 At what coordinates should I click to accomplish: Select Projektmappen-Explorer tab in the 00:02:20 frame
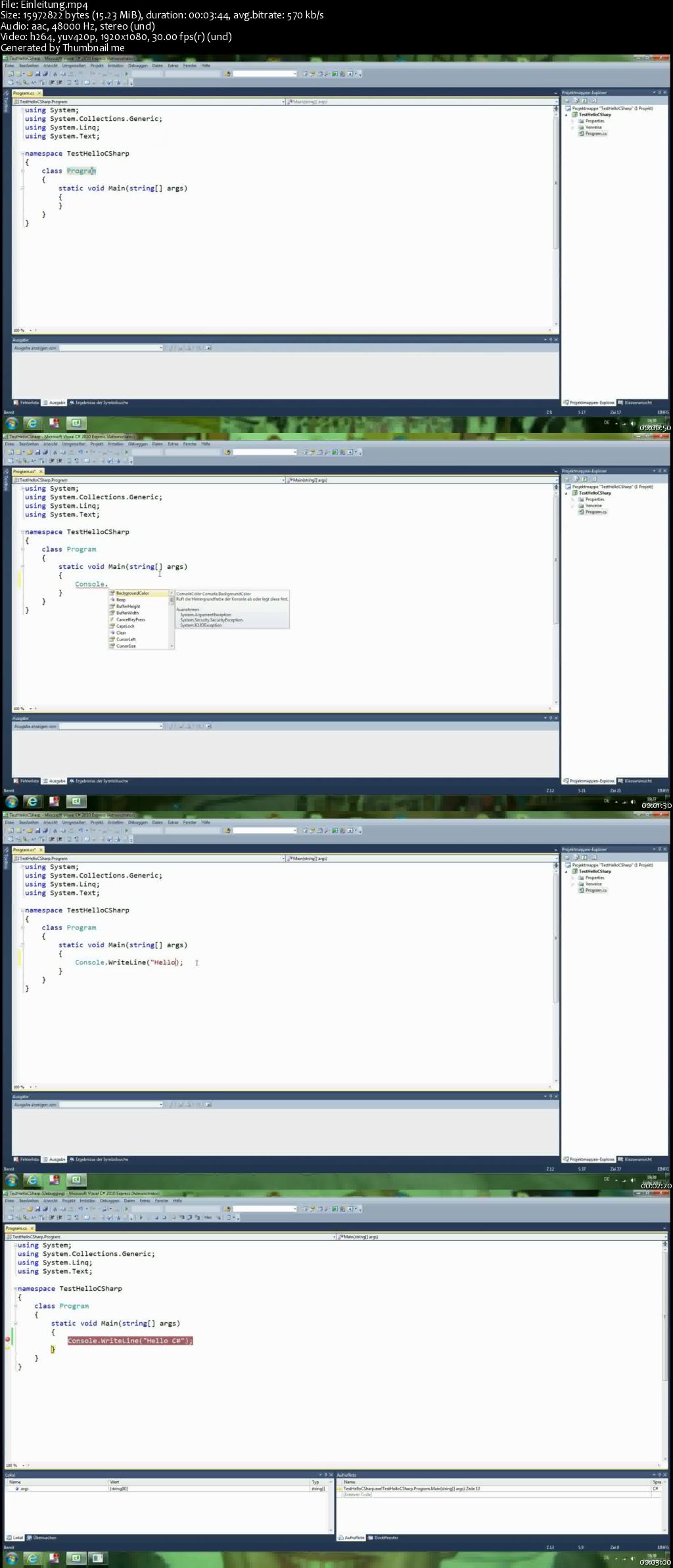pos(589,1159)
